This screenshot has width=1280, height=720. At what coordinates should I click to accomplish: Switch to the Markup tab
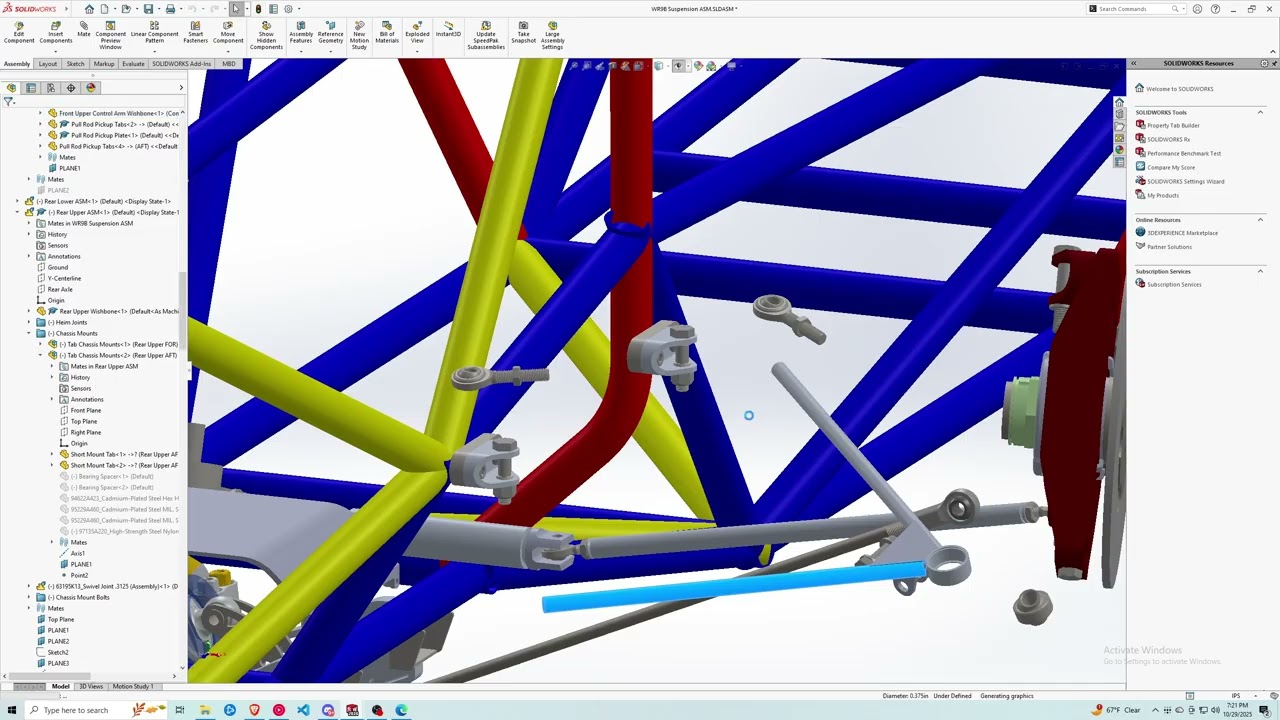coord(104,64)
